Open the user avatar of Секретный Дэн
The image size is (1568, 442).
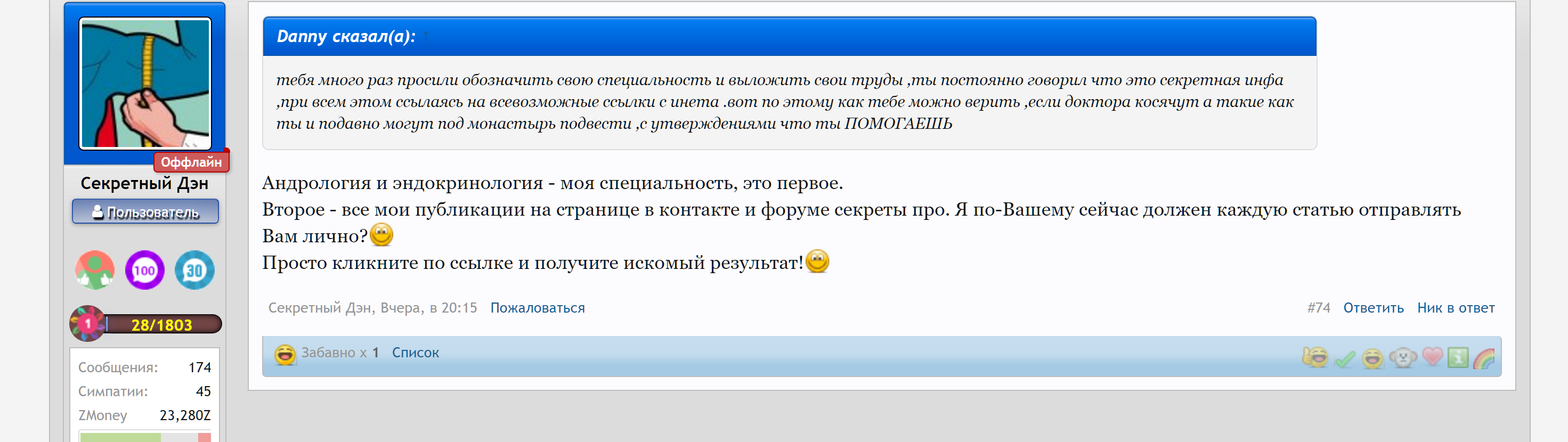pyautogui.click(x=145, y=84)
